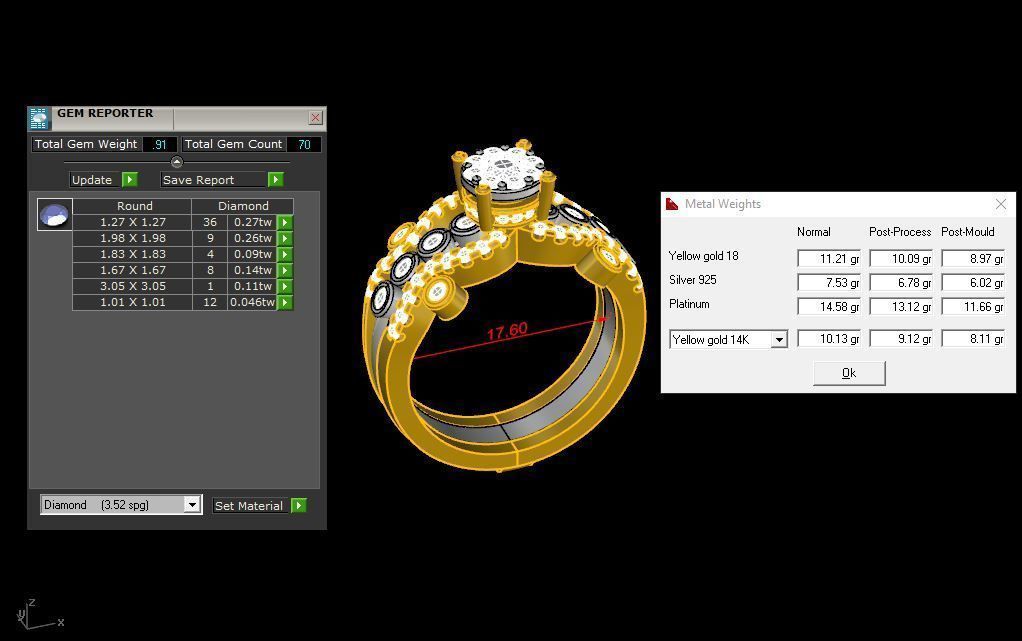Click the 0.27tw weight cell
The height and width of the screenshot is (641, 1022).
253,222
